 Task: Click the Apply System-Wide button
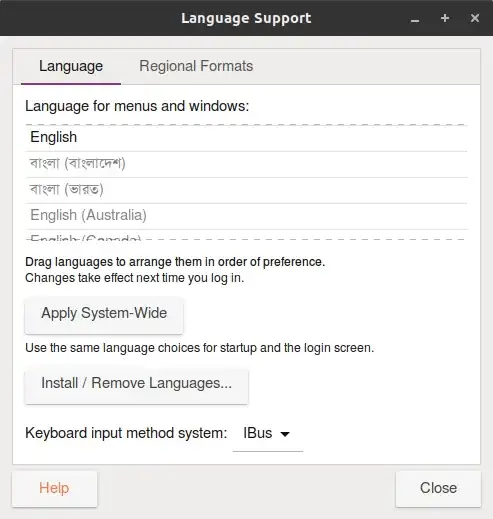point(104,315)
